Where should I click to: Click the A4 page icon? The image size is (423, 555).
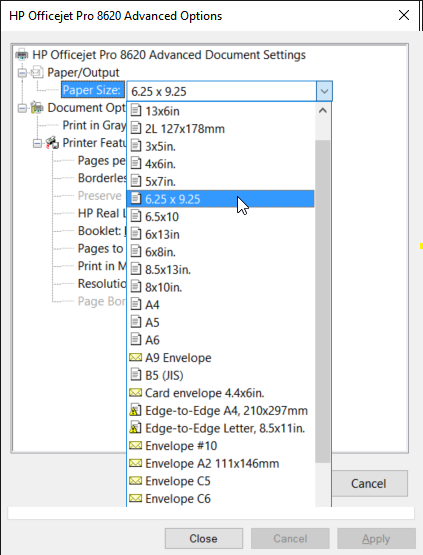coord(136,304)
